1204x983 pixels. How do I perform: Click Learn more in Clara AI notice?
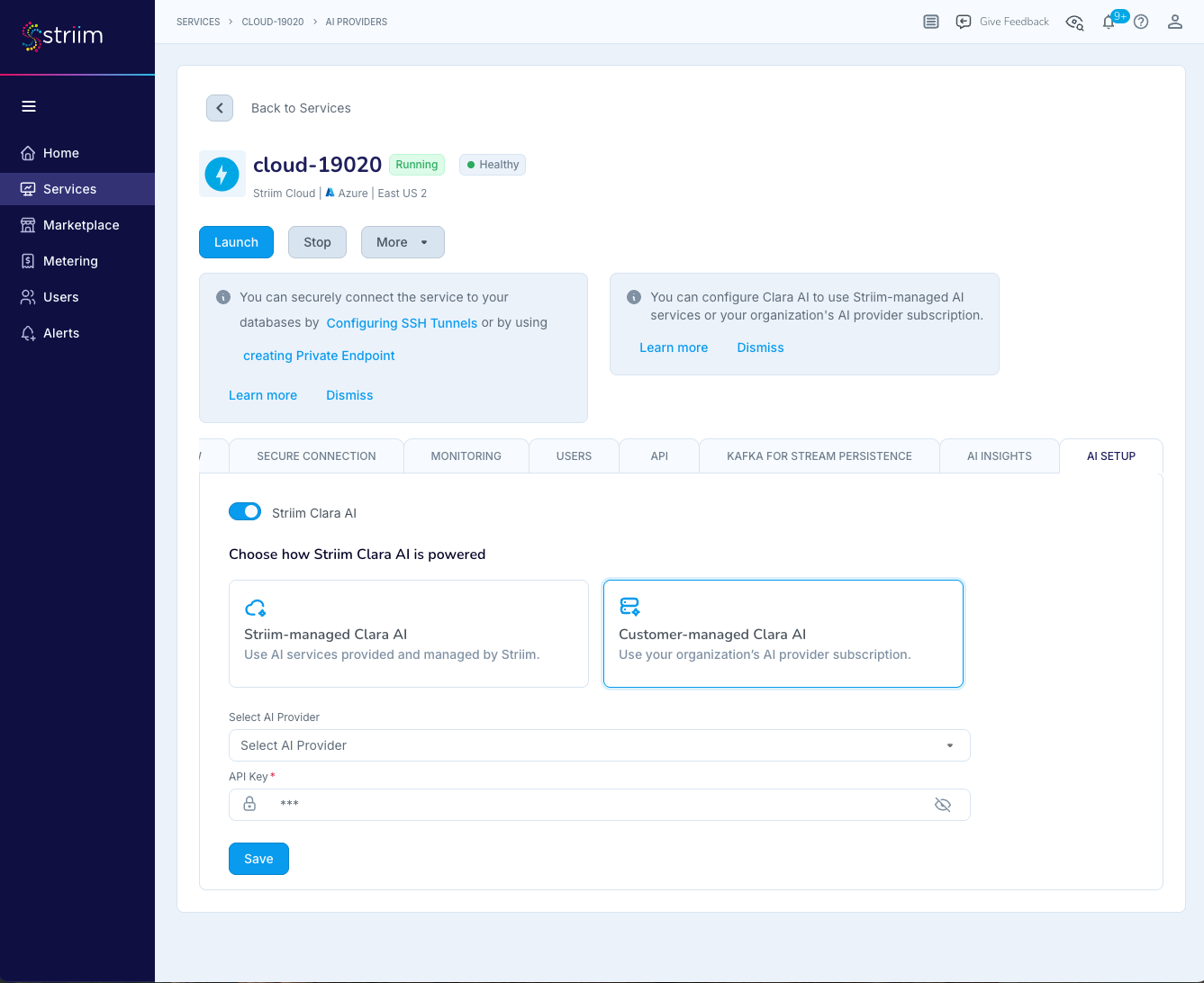point(674,347)
